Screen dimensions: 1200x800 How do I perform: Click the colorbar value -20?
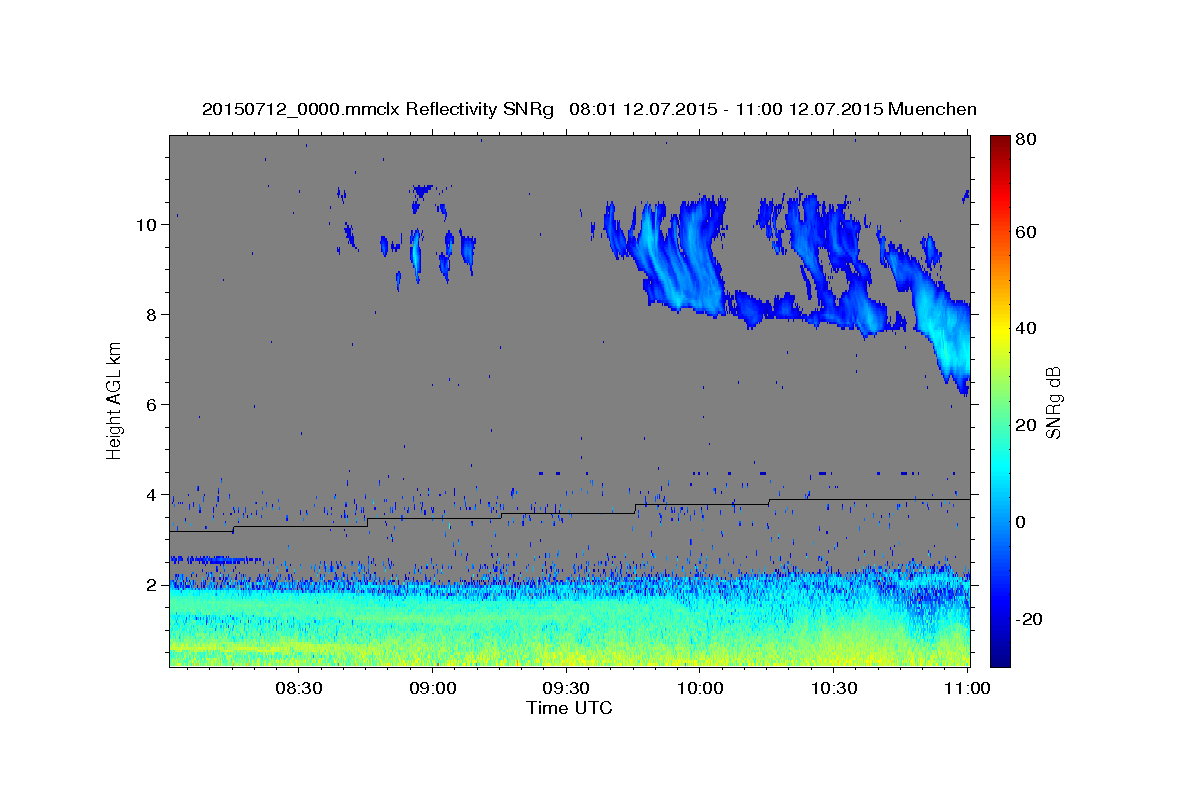[1027, 619]
